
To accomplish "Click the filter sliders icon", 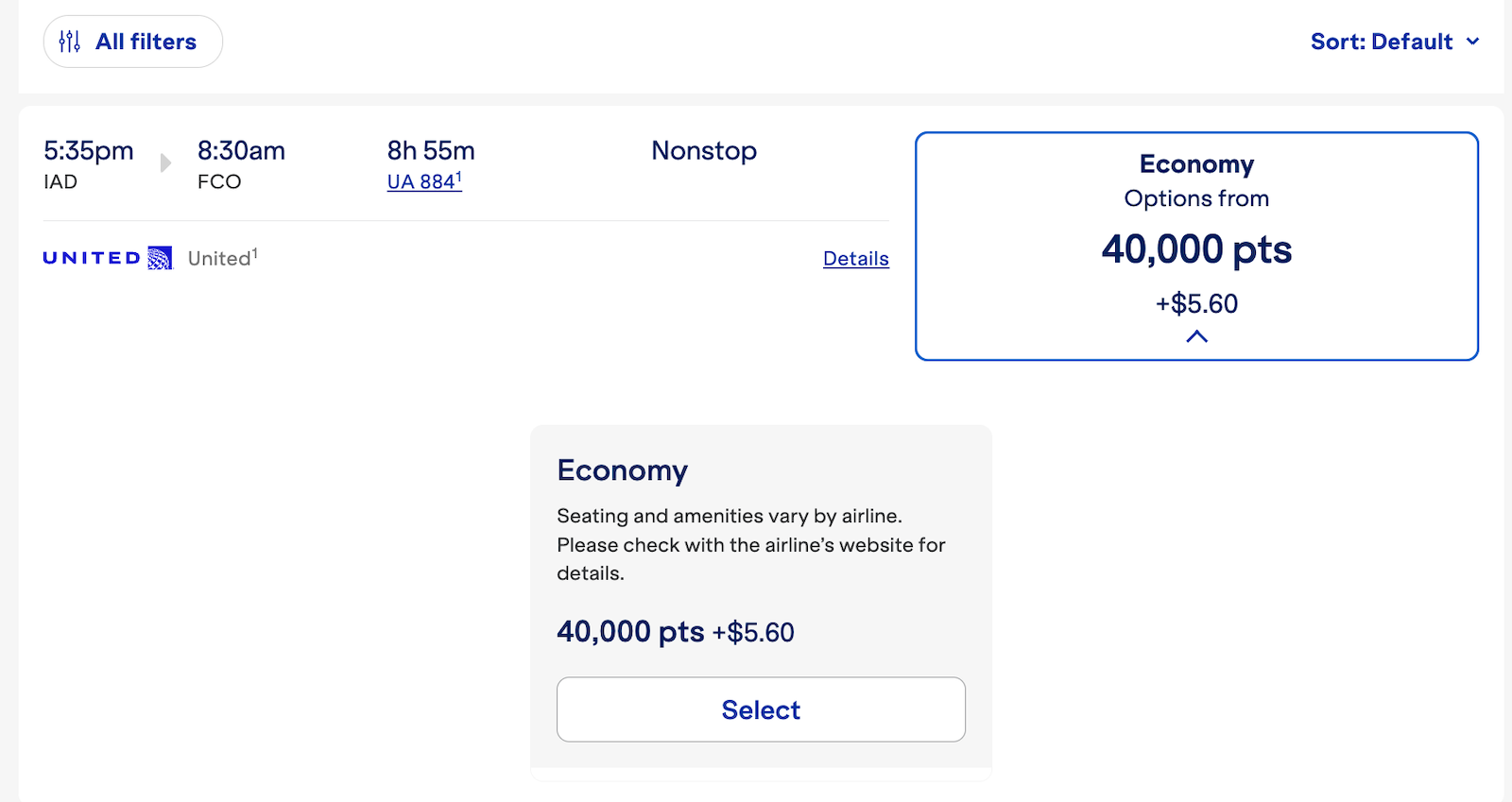I will pos(70,42).
